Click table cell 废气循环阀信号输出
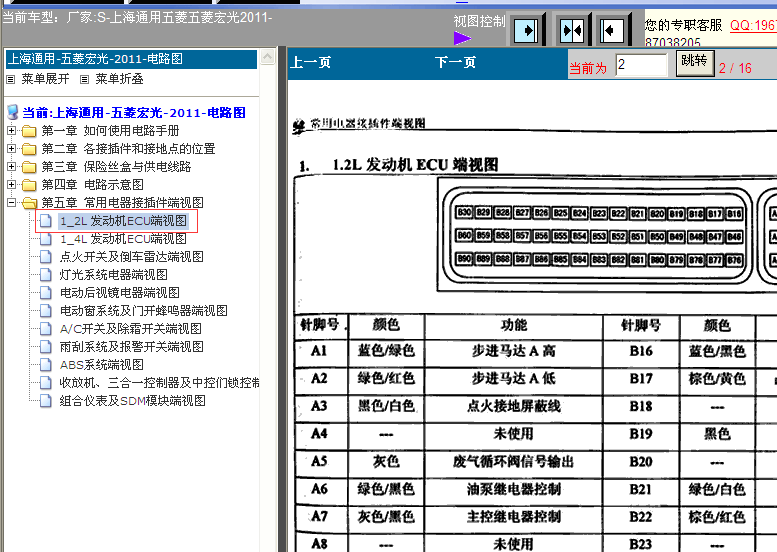Viewport: 777px width, 552px height. (513, 462)
